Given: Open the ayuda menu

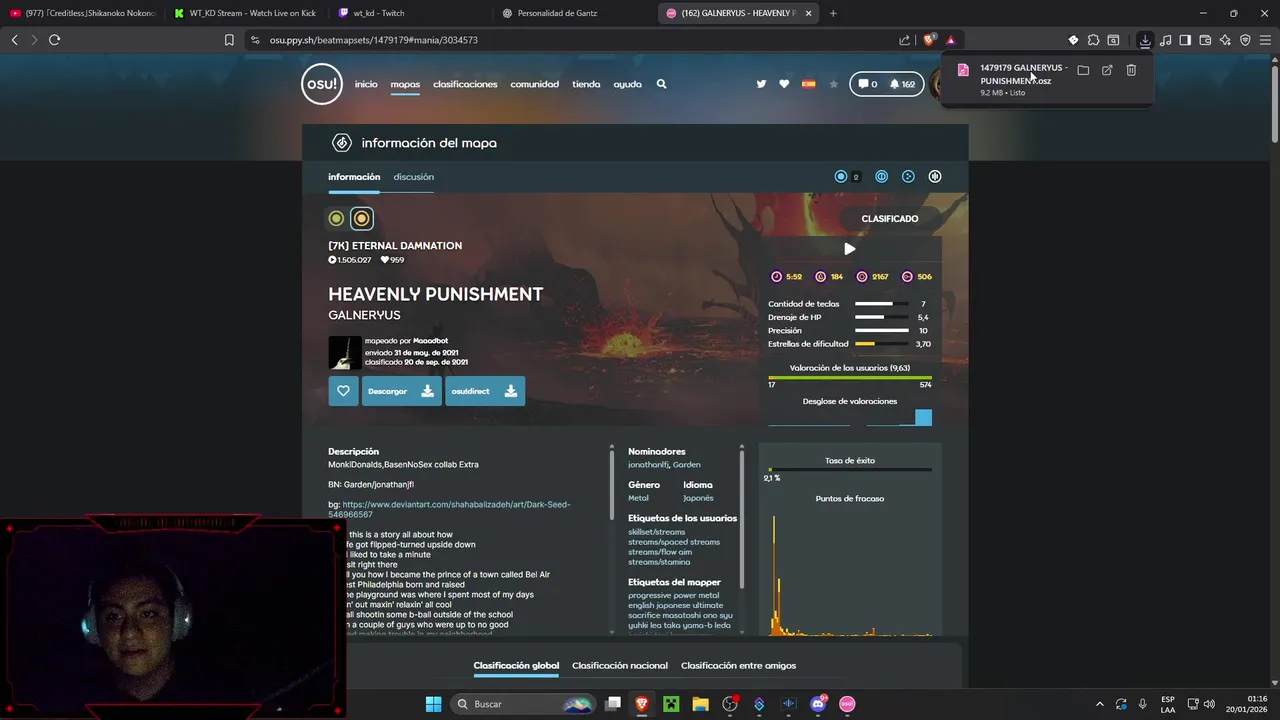Looking at the screenshot, I should pos(627,84).
